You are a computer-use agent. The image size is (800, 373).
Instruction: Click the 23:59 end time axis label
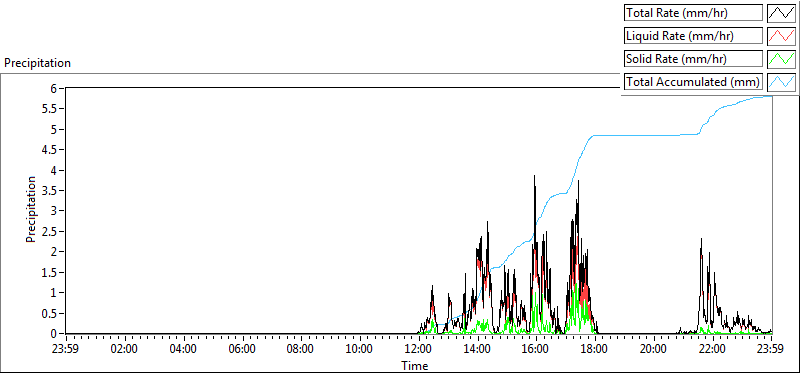(771, 350)
